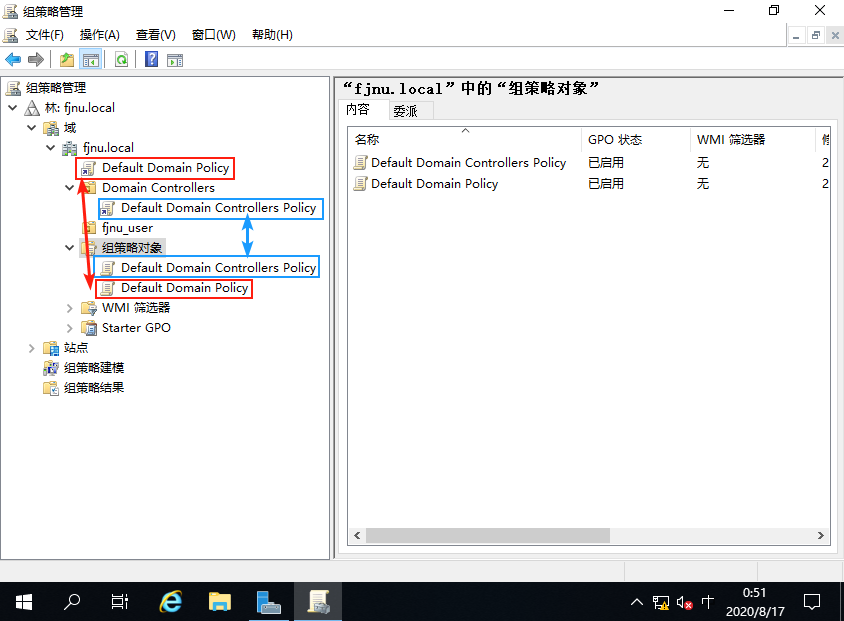This screenshot has width=844, height=621.
Task: Click the domain icon beside fjnu.local node
Action: (x=70, y=148)
